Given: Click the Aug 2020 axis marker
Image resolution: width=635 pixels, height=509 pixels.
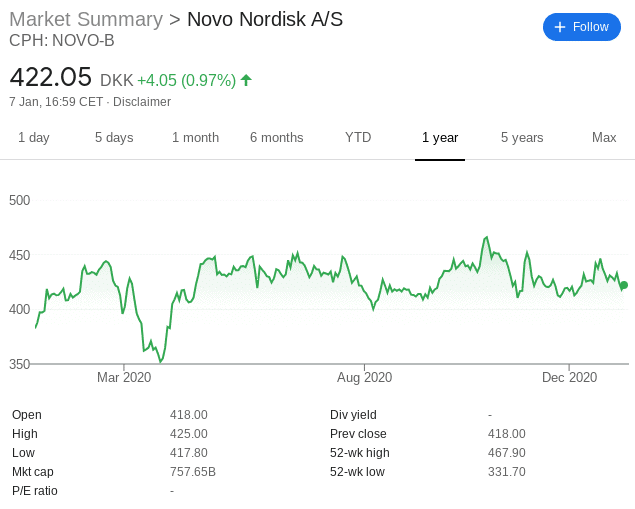Looking at the screenshot, I should [364, 377].
